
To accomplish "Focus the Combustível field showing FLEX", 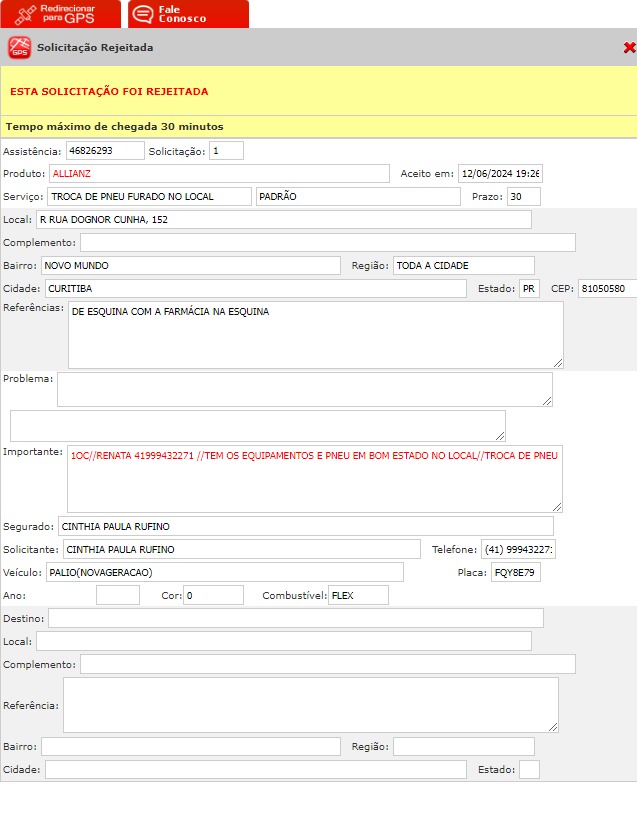I will coord(359,595).
